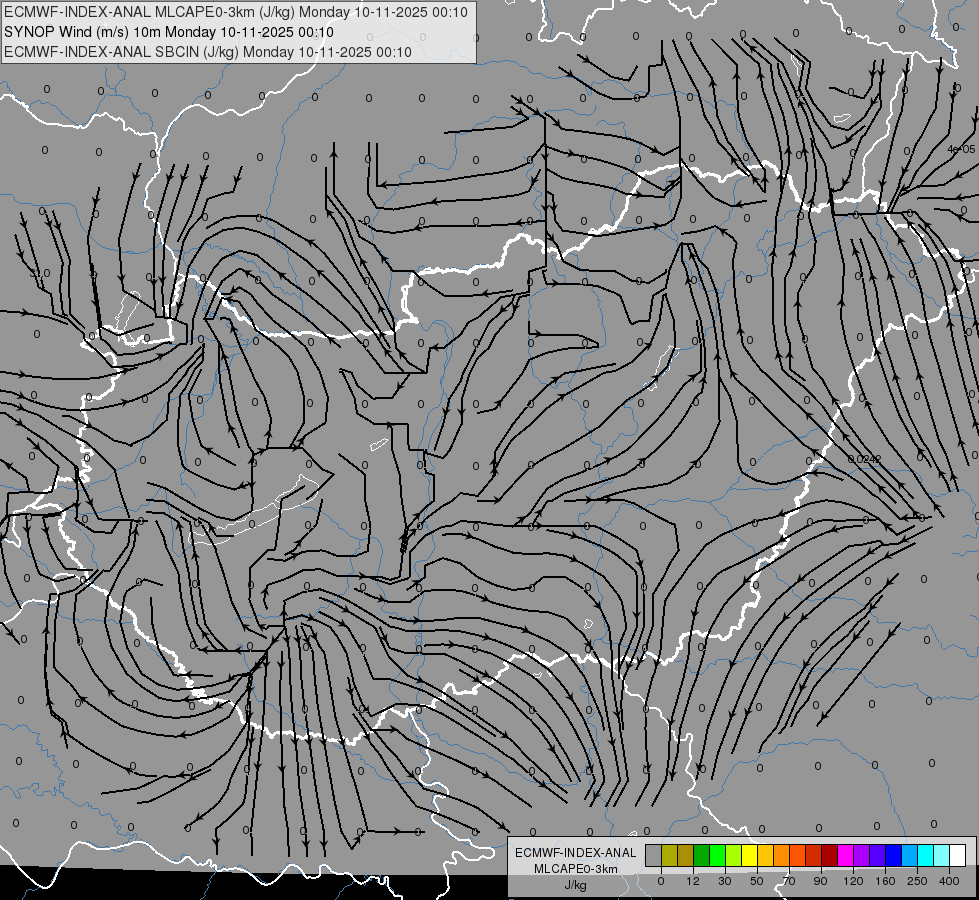The height and width of the screenshot is (900, 979).
Task: Click the legend scale value 30
Action: 725,881
